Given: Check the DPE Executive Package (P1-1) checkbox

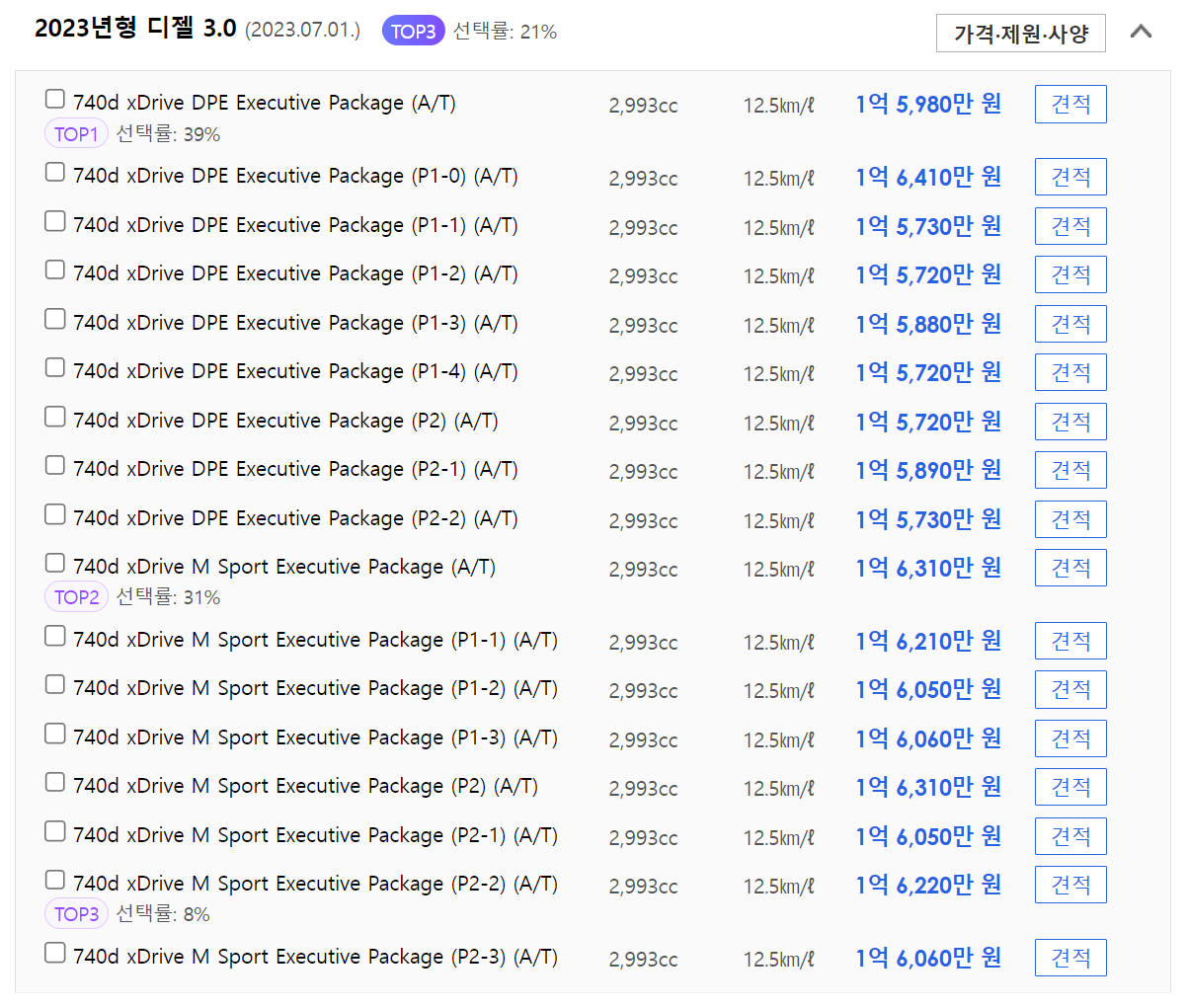Looking at the screenshot, I should (x=55, y=221).
